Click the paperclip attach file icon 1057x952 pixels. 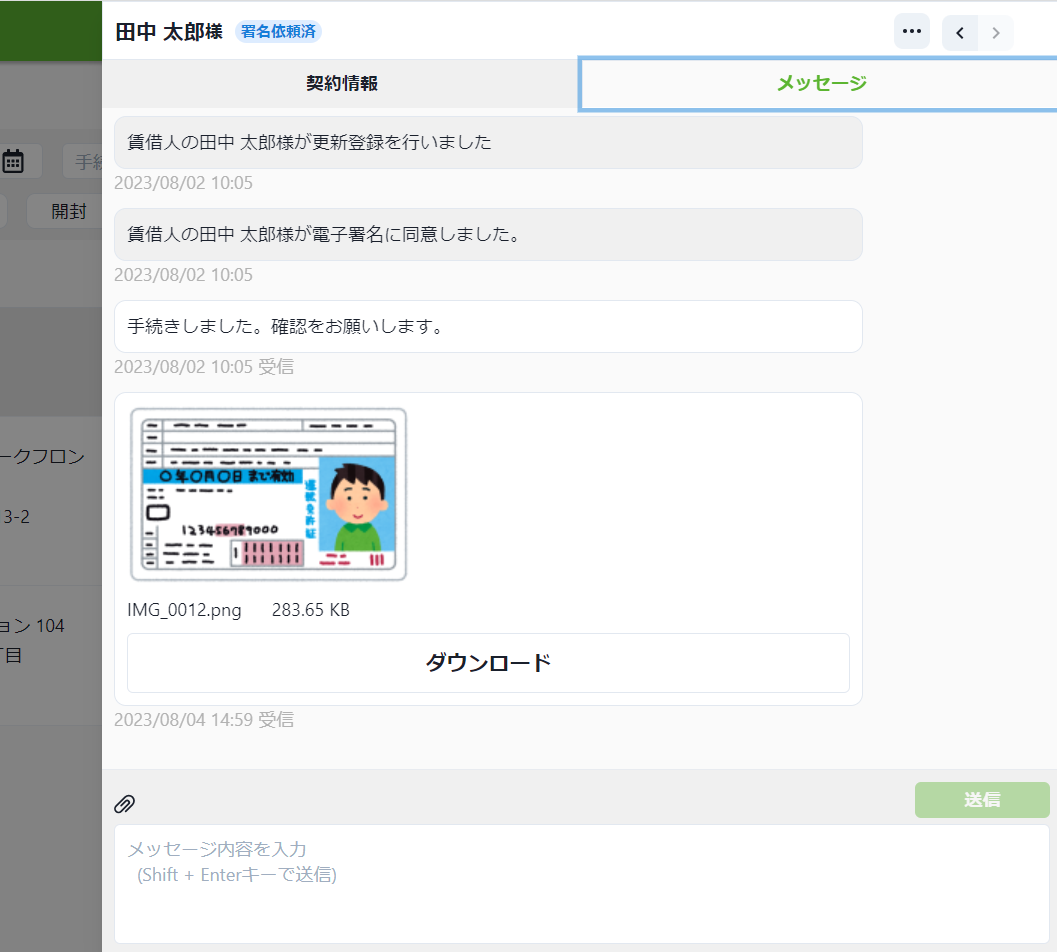click(x=124, y=804)
